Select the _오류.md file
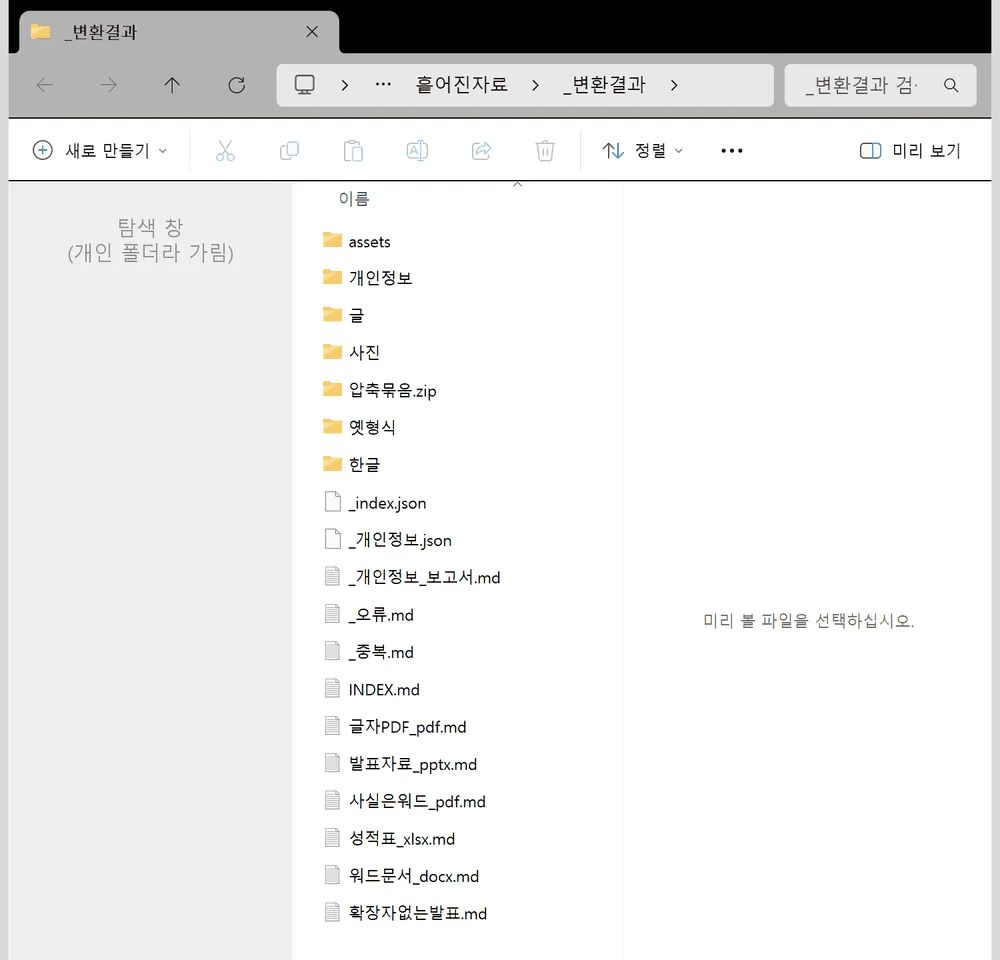The height and width of the screenshot is (960, 1000). (x=369, y=614)
